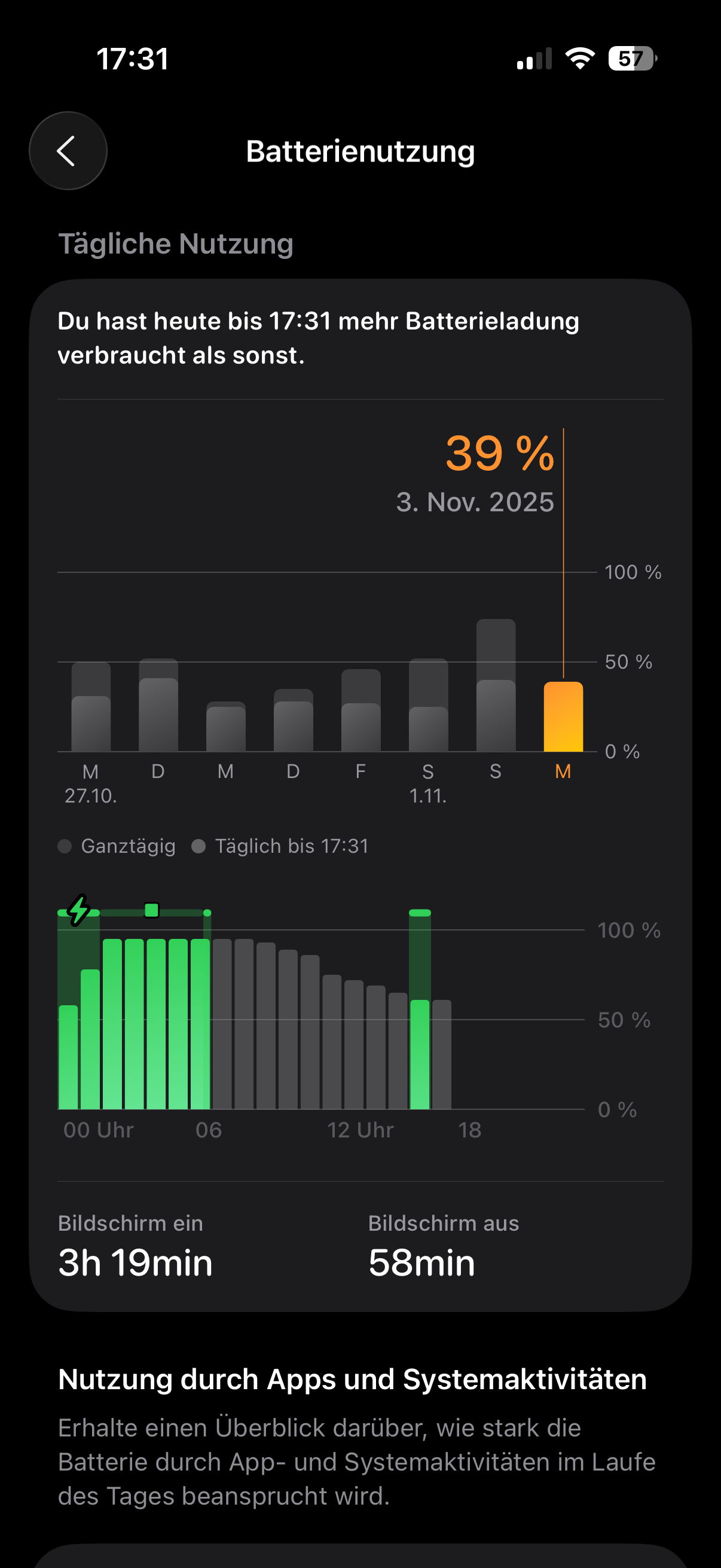
Task: Select the Saturday 1.11. bar
Action: point(428,706)
